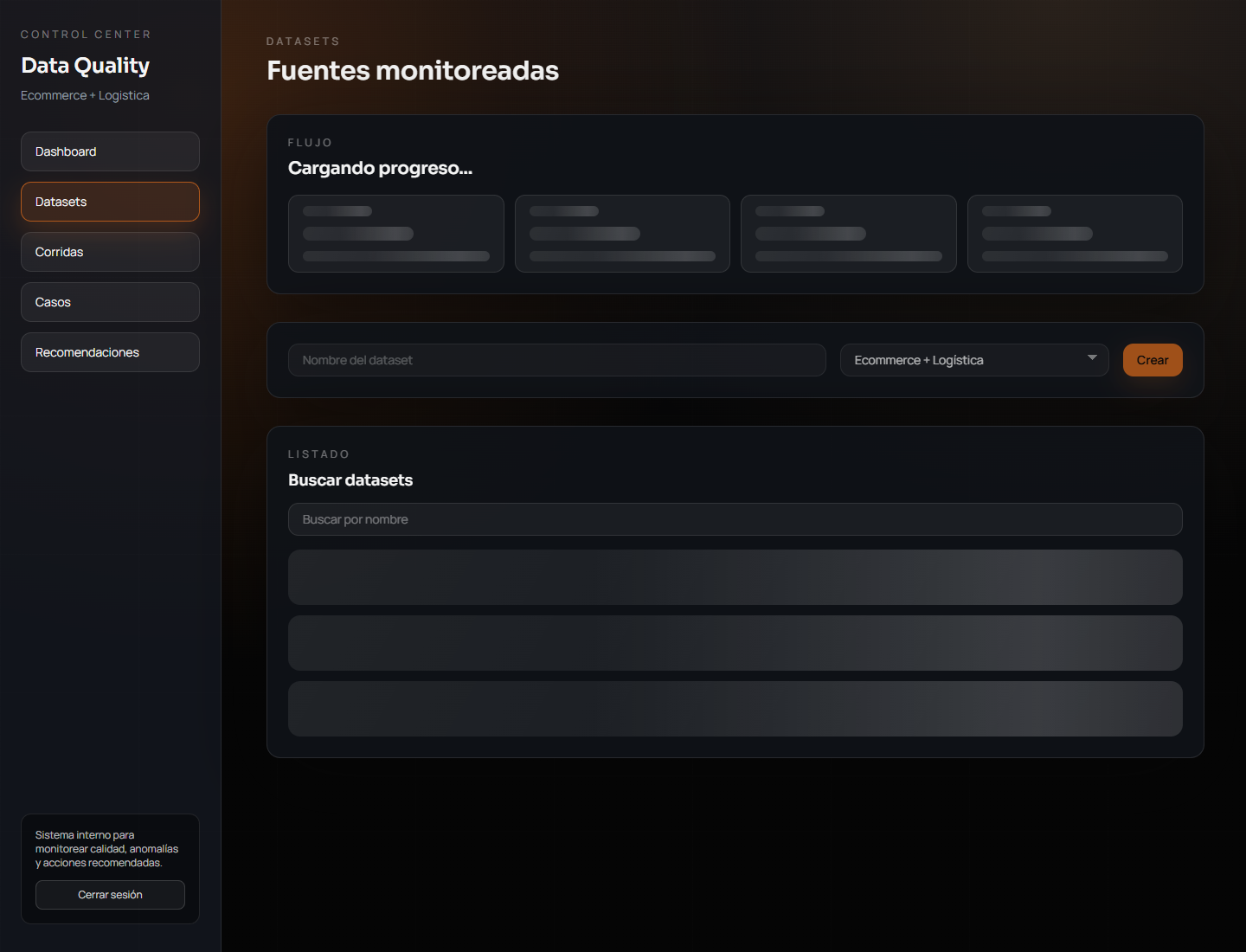Open the Dashboard section in sidebar
This screenshot has width=1246, height=952.
pyautogui.click(x=110, y=151)
